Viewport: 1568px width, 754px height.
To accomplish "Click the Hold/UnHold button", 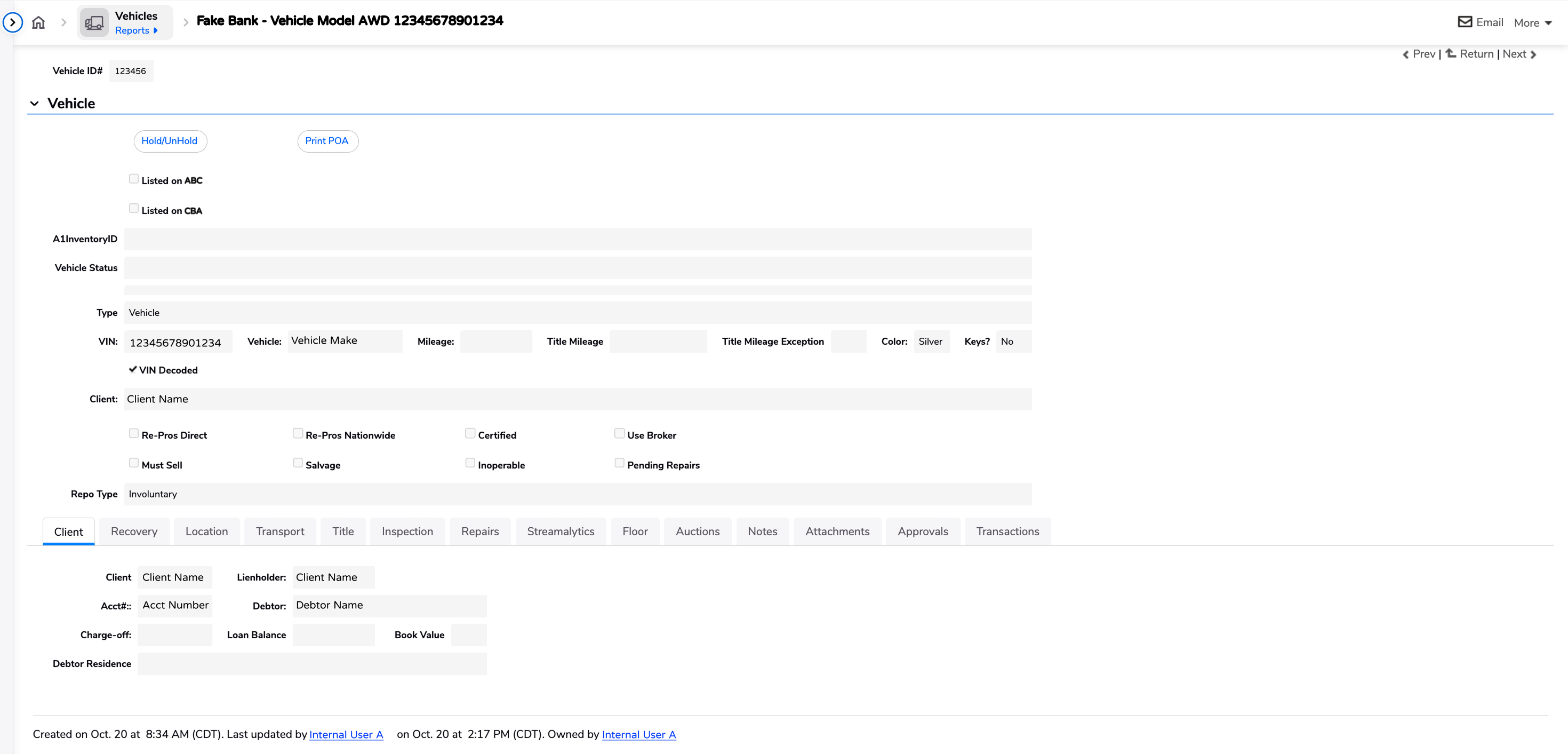I will pos(170,141).
